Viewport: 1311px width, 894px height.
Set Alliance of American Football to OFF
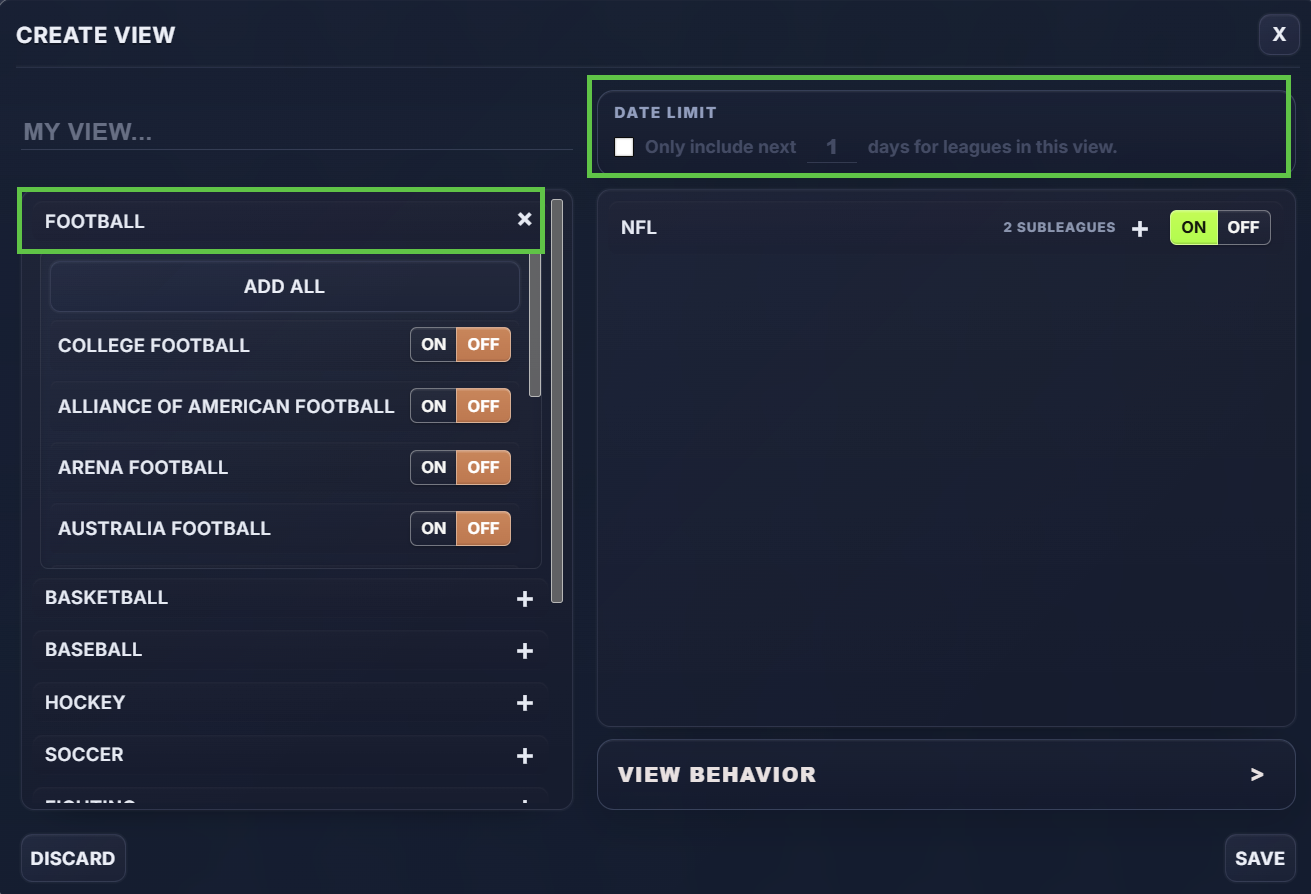pyautogui.click(x=484, y=406)
